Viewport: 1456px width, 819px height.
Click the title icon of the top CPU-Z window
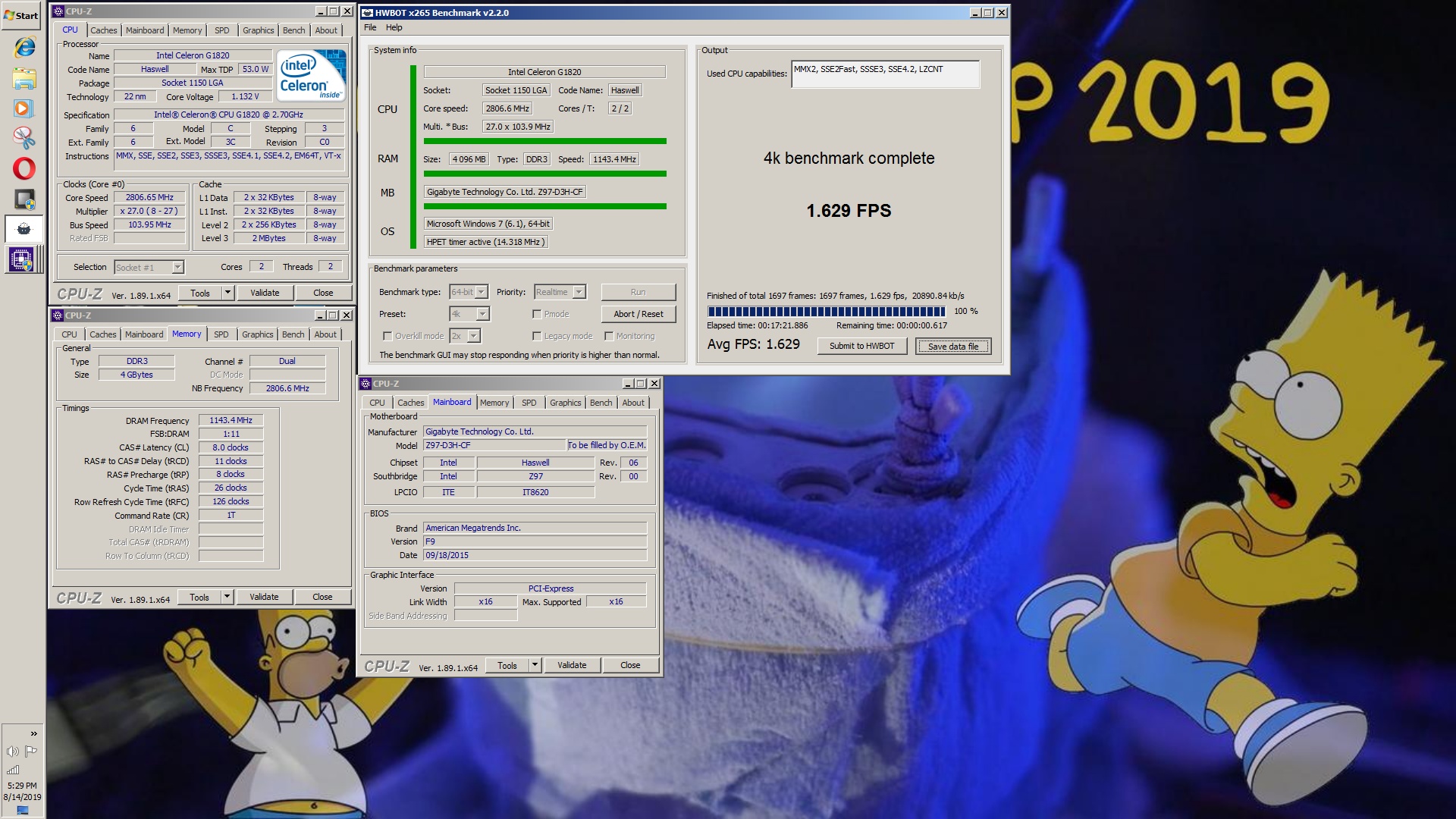click(58, 11)
